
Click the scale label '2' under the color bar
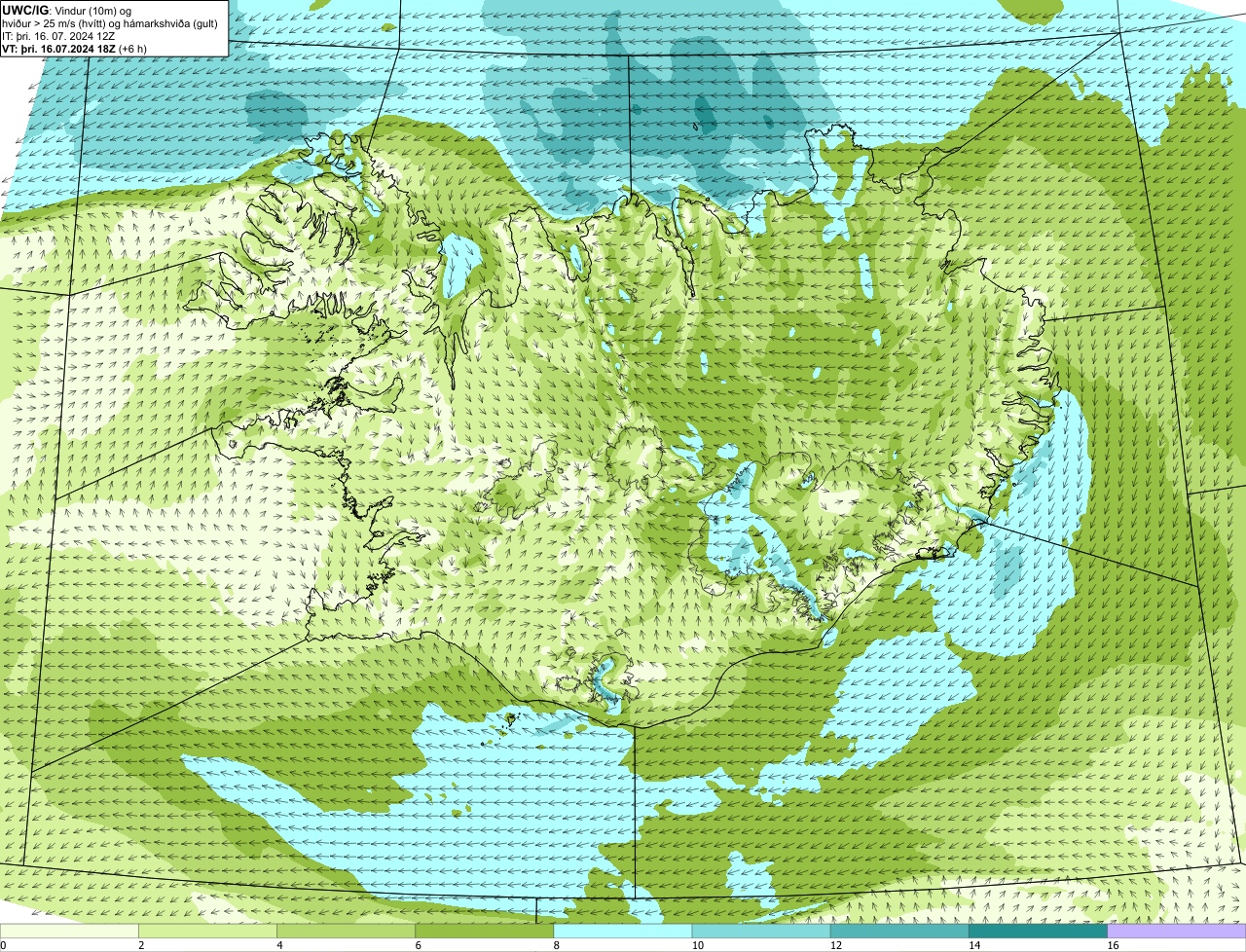pyautogui.click(x=141, y=945)
